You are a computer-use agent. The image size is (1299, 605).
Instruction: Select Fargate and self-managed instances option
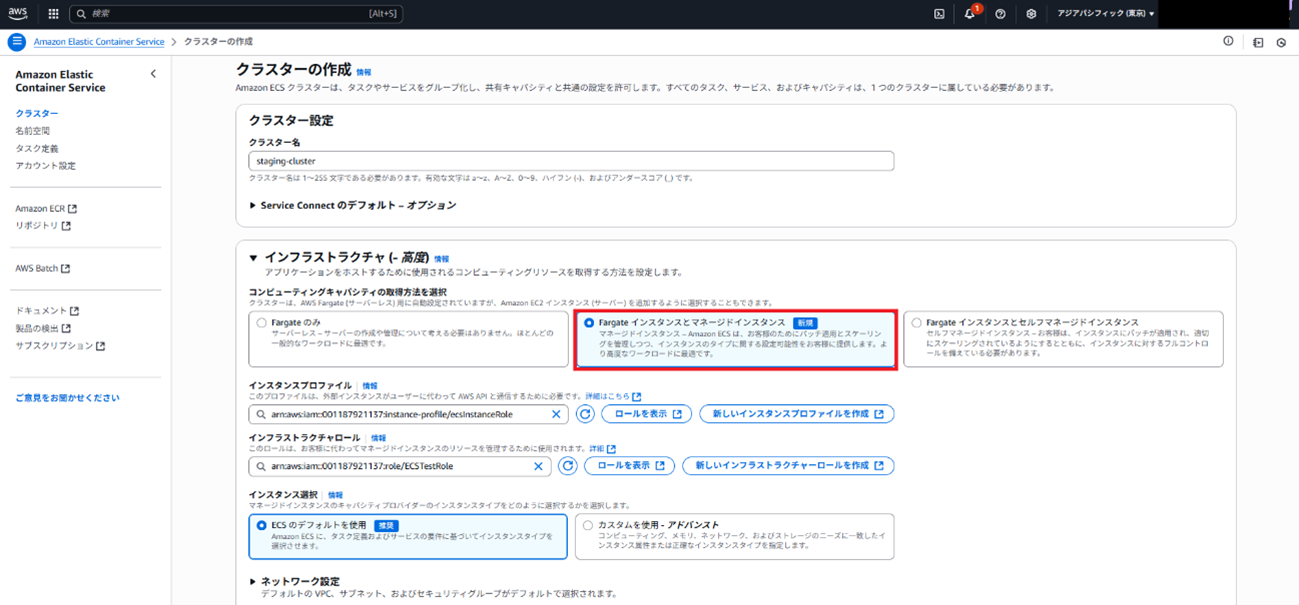tap(917, 323)
